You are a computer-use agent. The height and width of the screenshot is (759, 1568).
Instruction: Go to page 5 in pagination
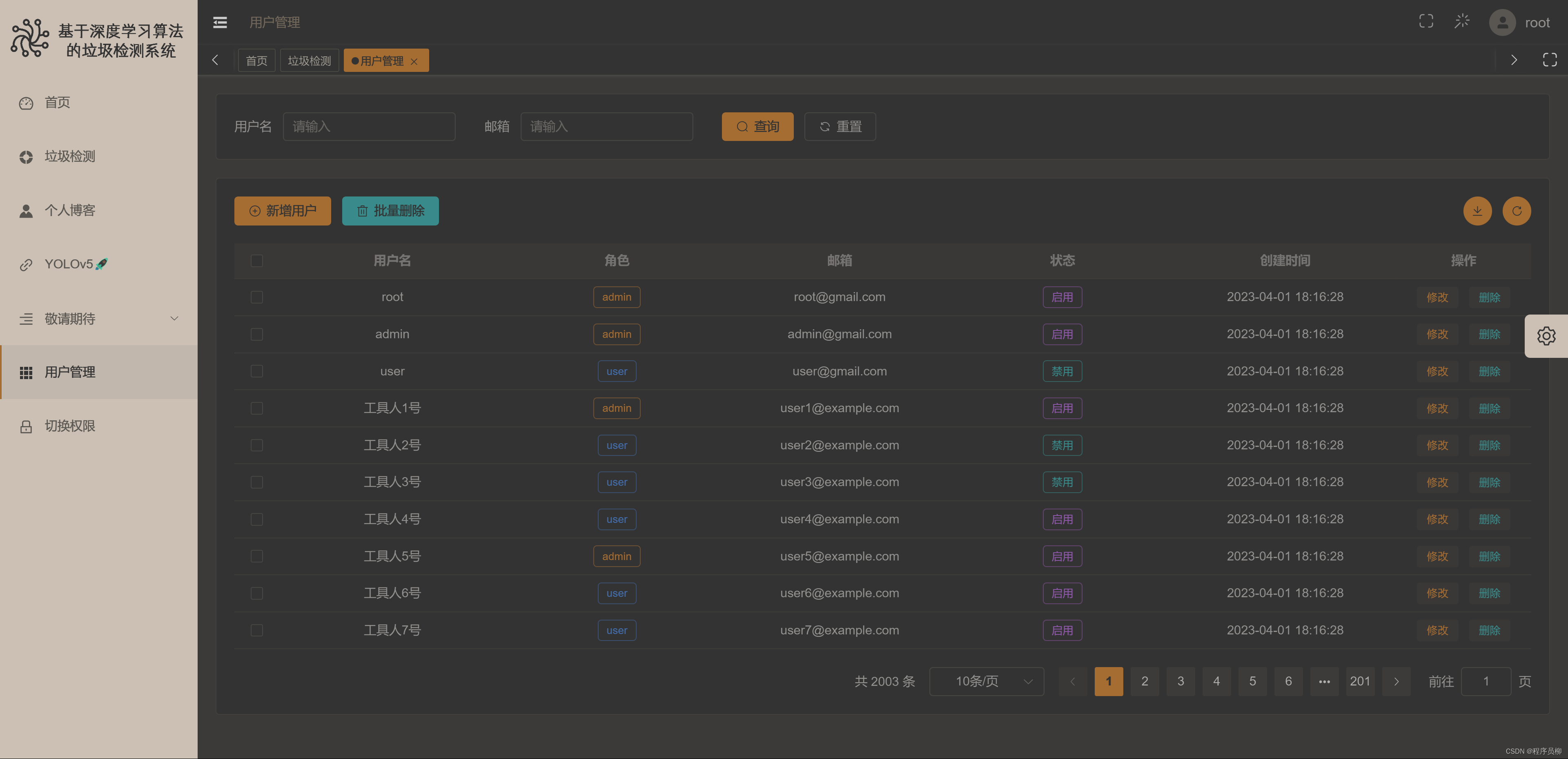[x=1252, y=681]
